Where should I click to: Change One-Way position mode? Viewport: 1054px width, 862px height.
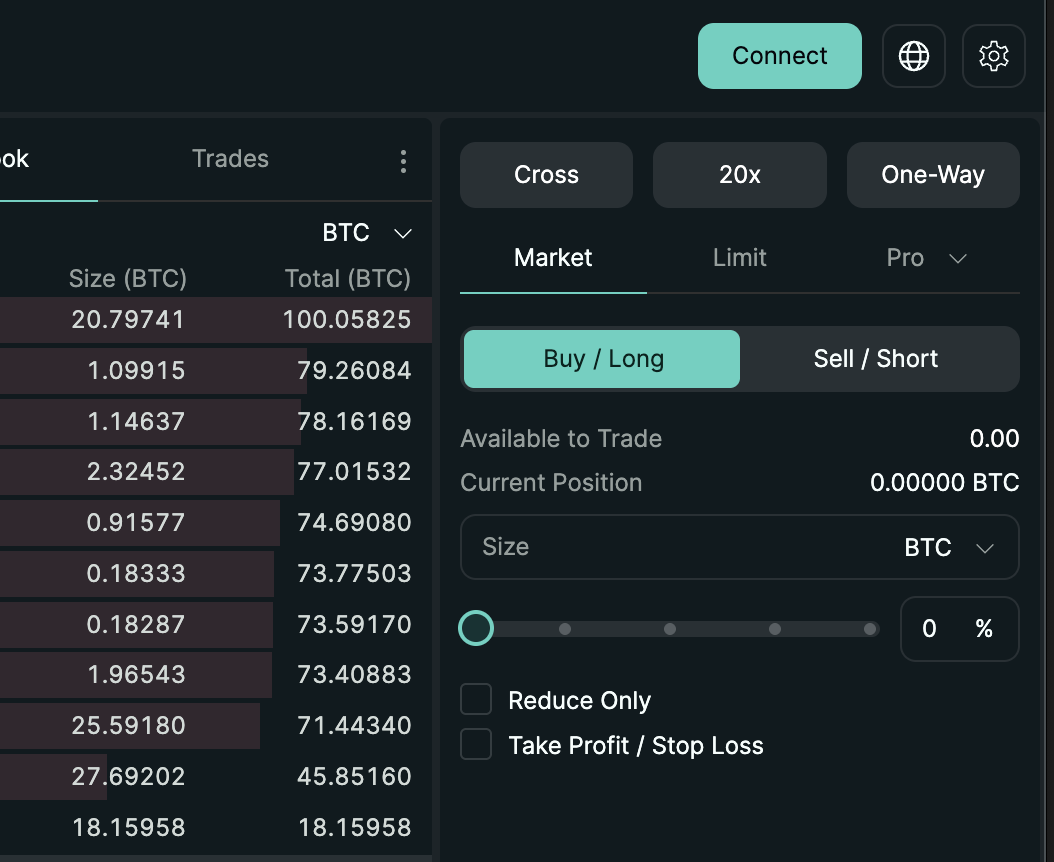pyautogui.click(x=932, y=175)
